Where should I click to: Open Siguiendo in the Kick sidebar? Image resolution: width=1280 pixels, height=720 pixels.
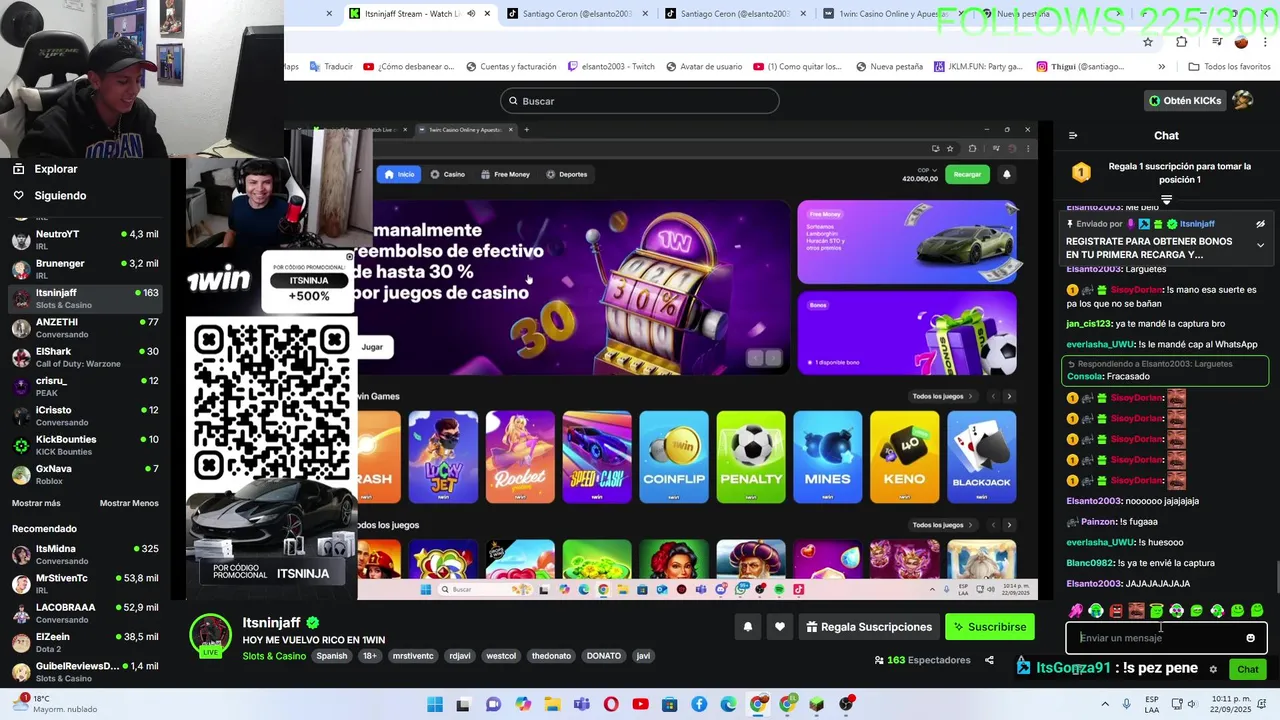tap(60, 196)
